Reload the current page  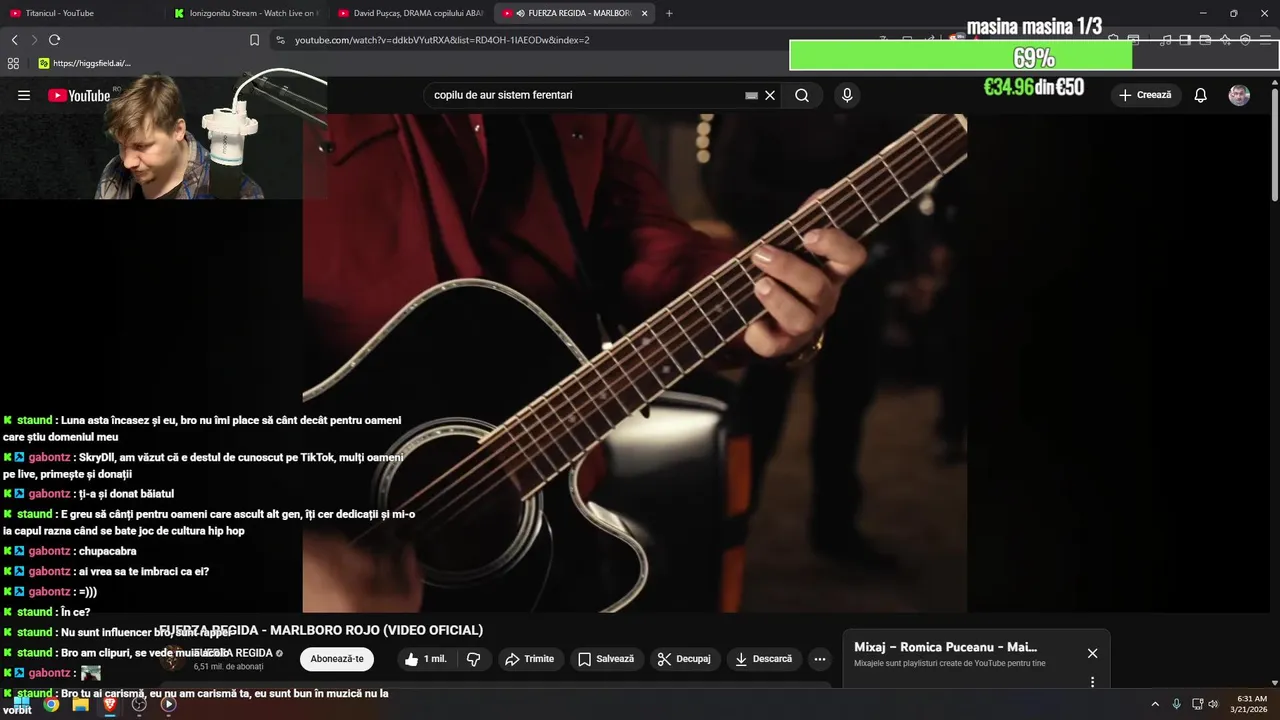point(54,40)
